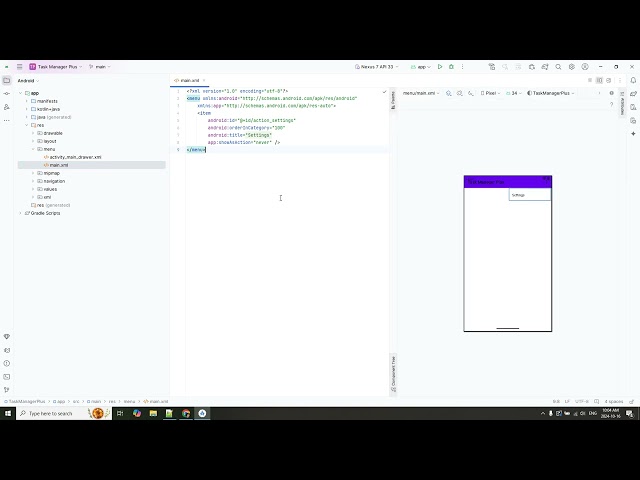Open the Resource Manager sidebar icon
This screenshot has width=640, height=480.
pyautogui.click(x=7, y=107)
